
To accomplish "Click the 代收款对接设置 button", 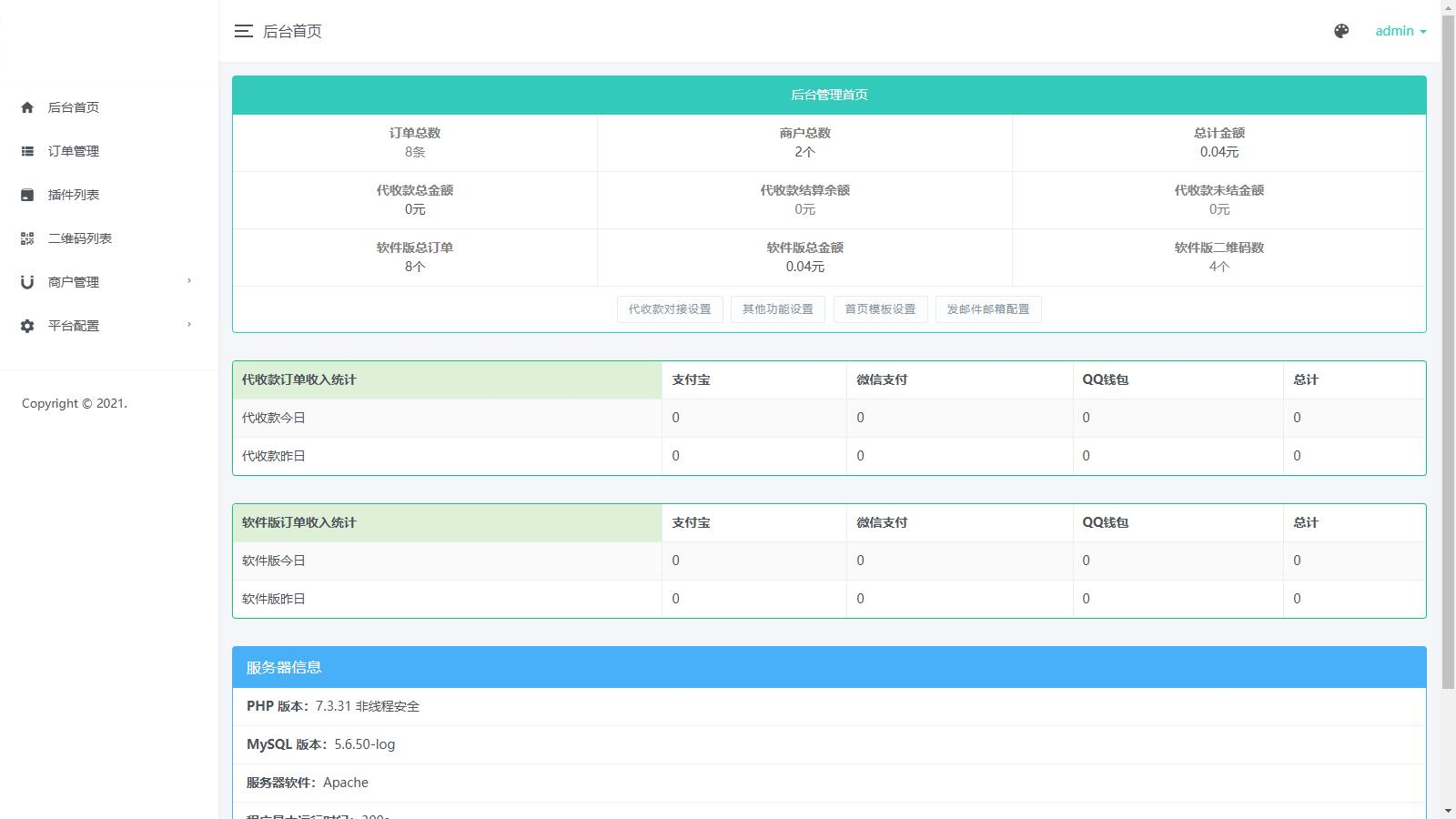I will (x=670, y=309).
